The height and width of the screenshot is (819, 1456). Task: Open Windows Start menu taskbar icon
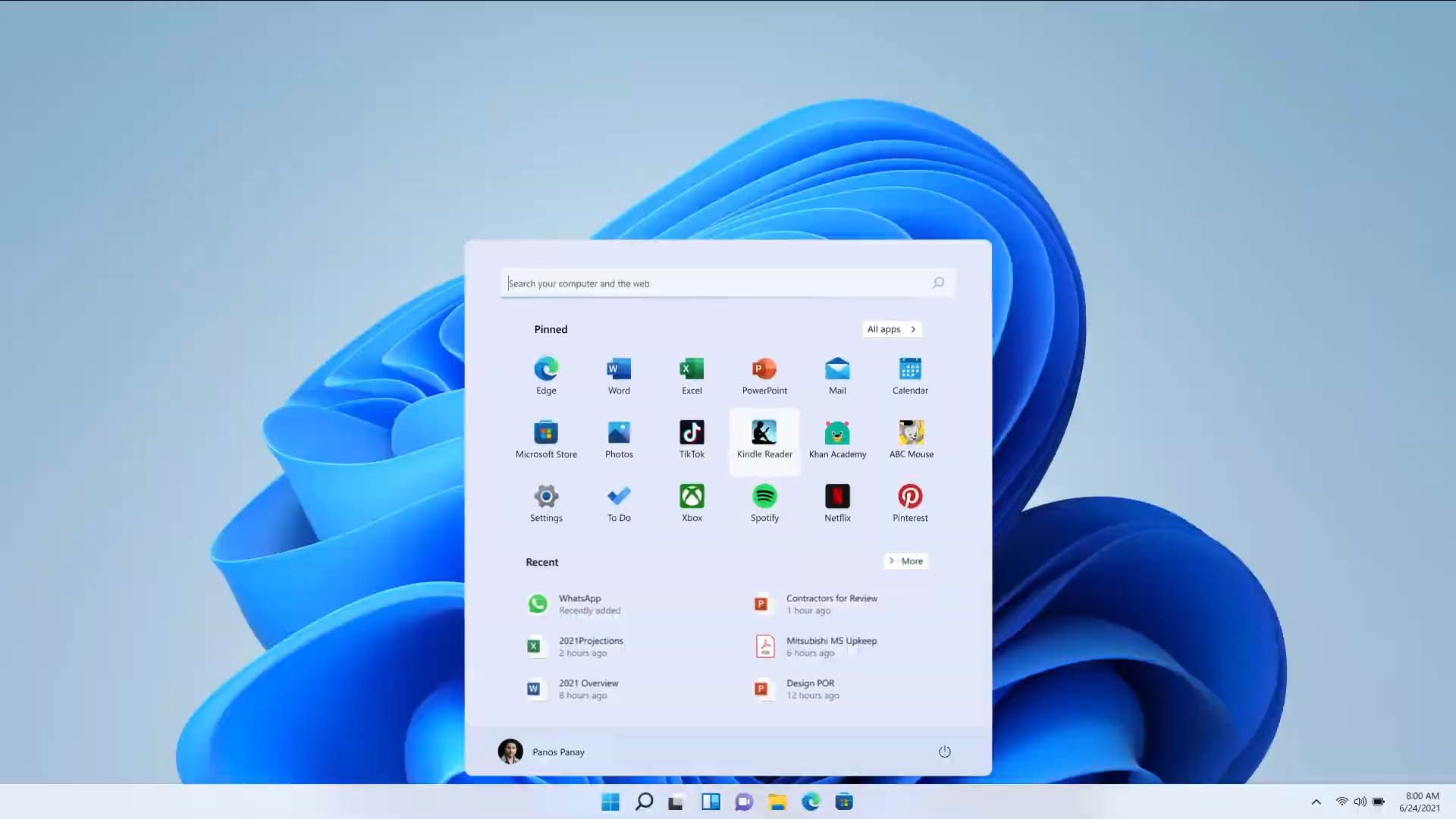[610, 801]
